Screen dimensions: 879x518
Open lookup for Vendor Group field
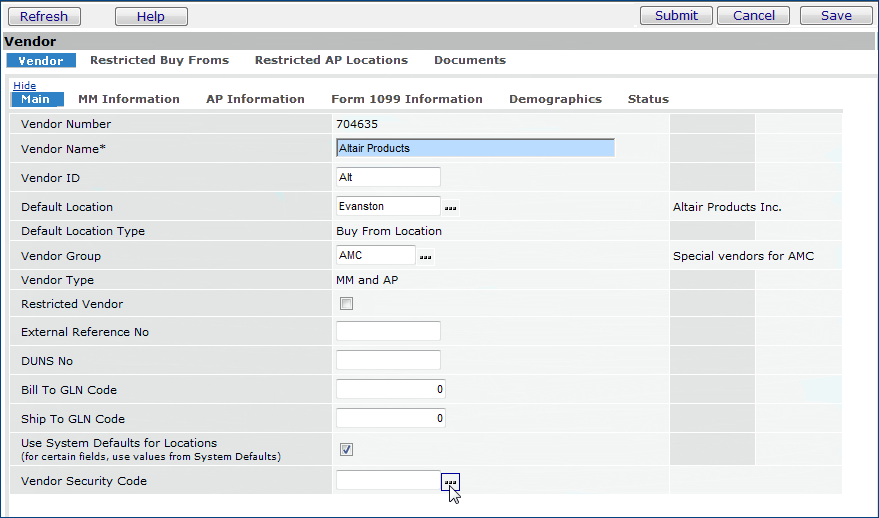(x=426, y=257)
